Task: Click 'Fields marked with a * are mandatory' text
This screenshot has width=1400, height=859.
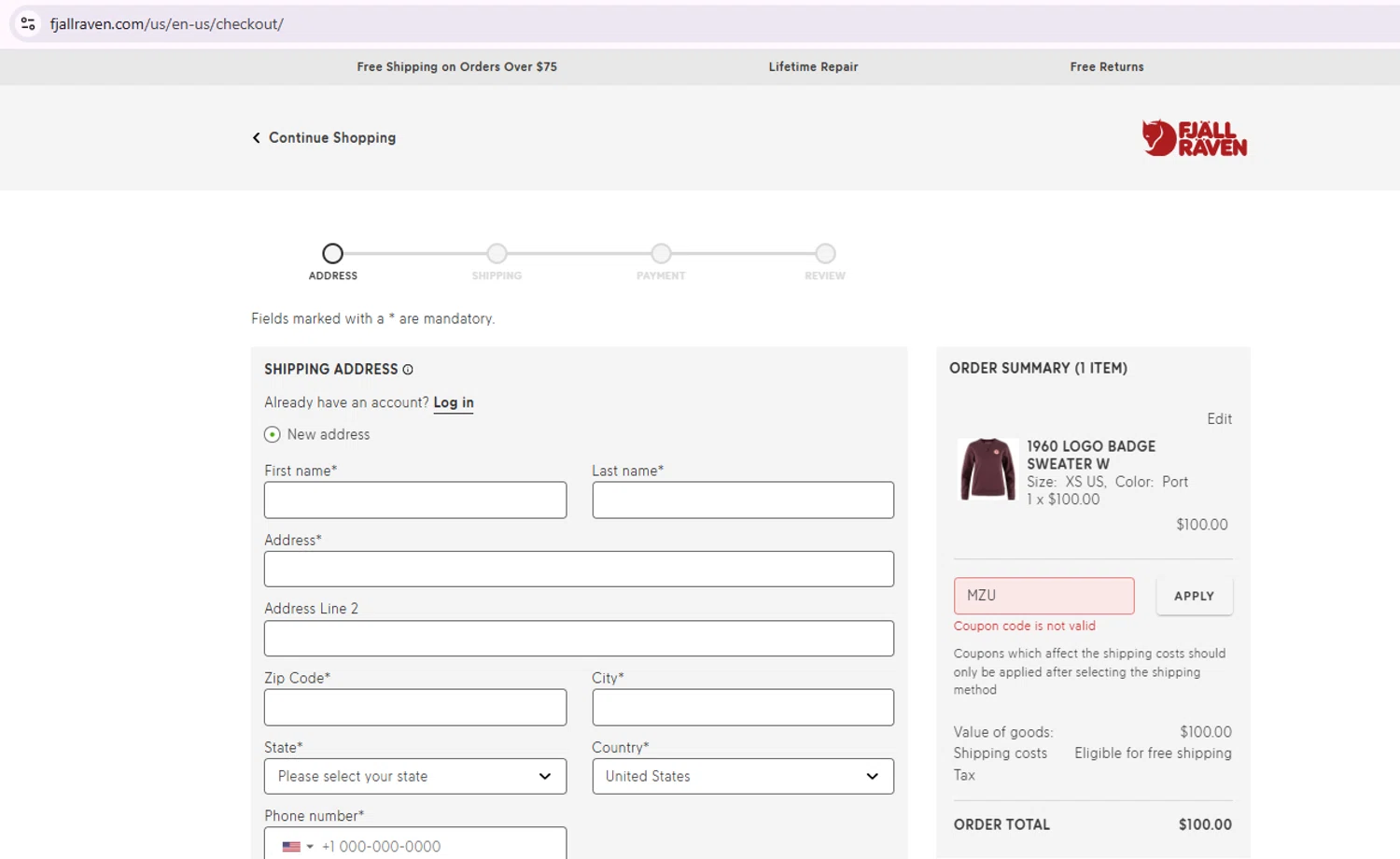Action: point(372,318)
